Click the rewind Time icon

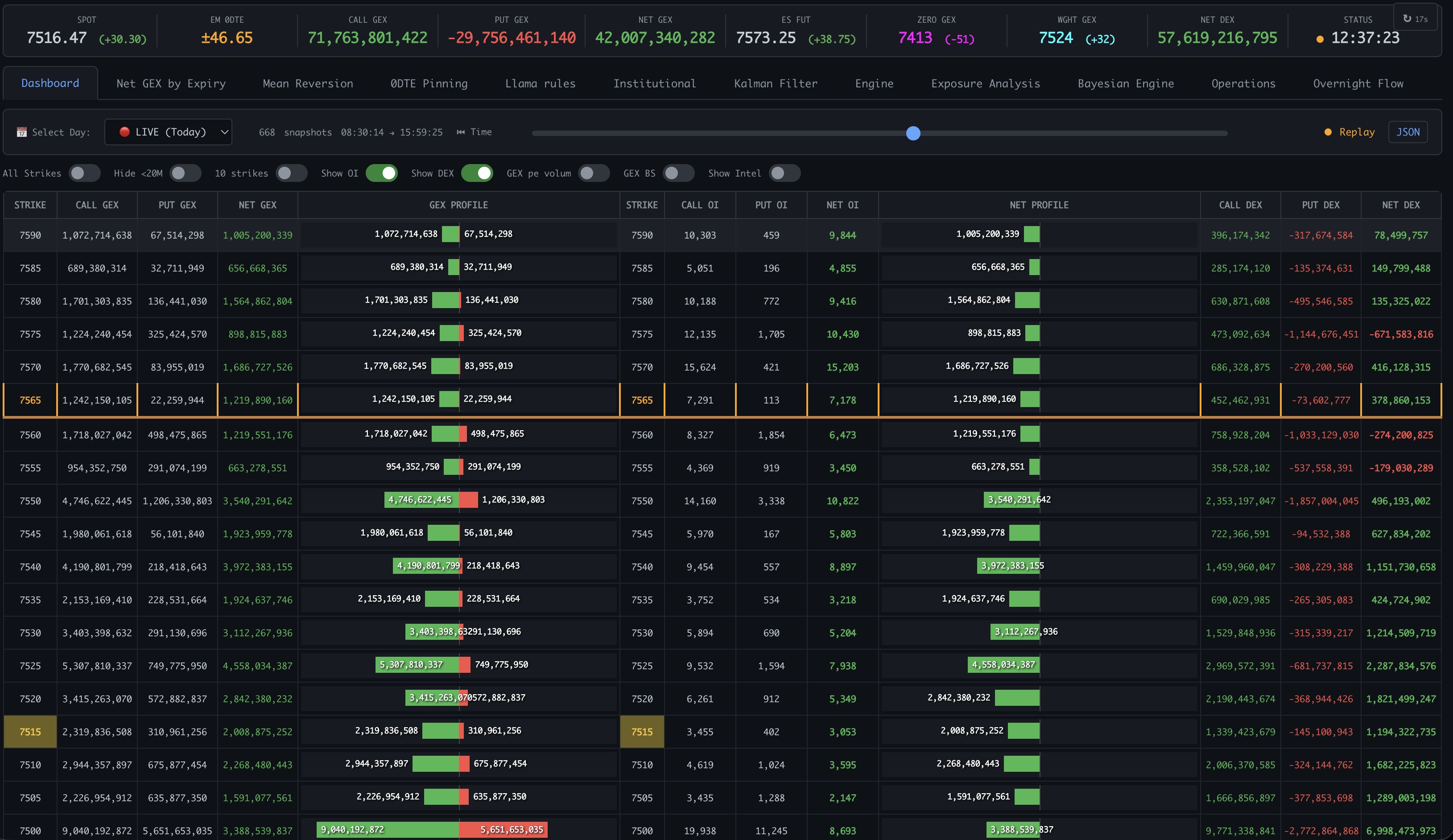coord(461,132)
